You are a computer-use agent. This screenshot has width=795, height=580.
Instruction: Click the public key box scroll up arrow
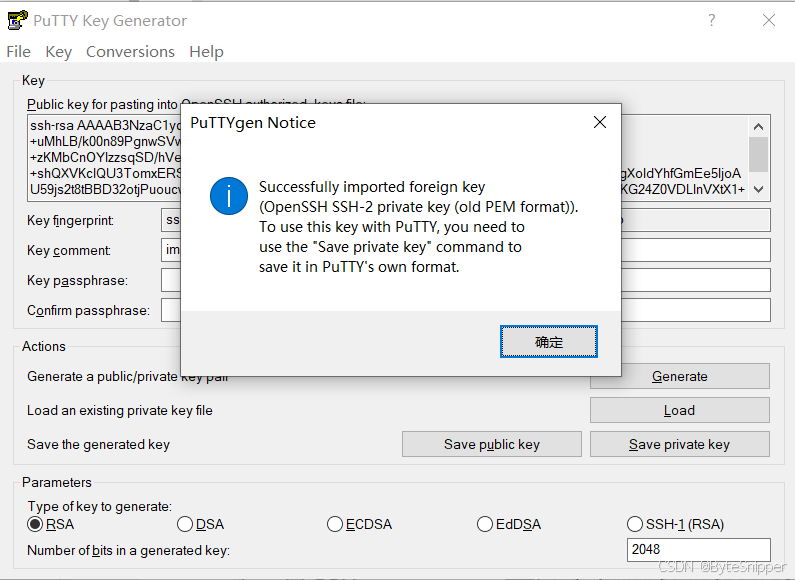758,127
